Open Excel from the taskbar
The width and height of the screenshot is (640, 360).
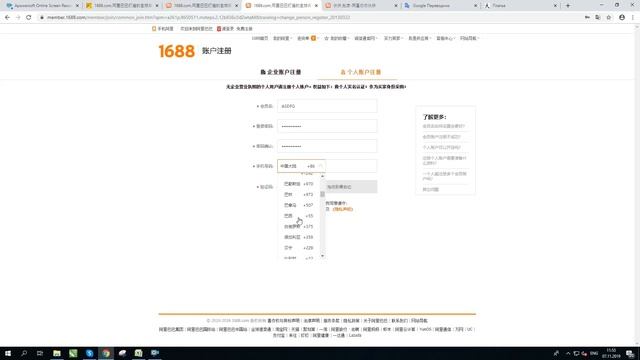point(139,353)
